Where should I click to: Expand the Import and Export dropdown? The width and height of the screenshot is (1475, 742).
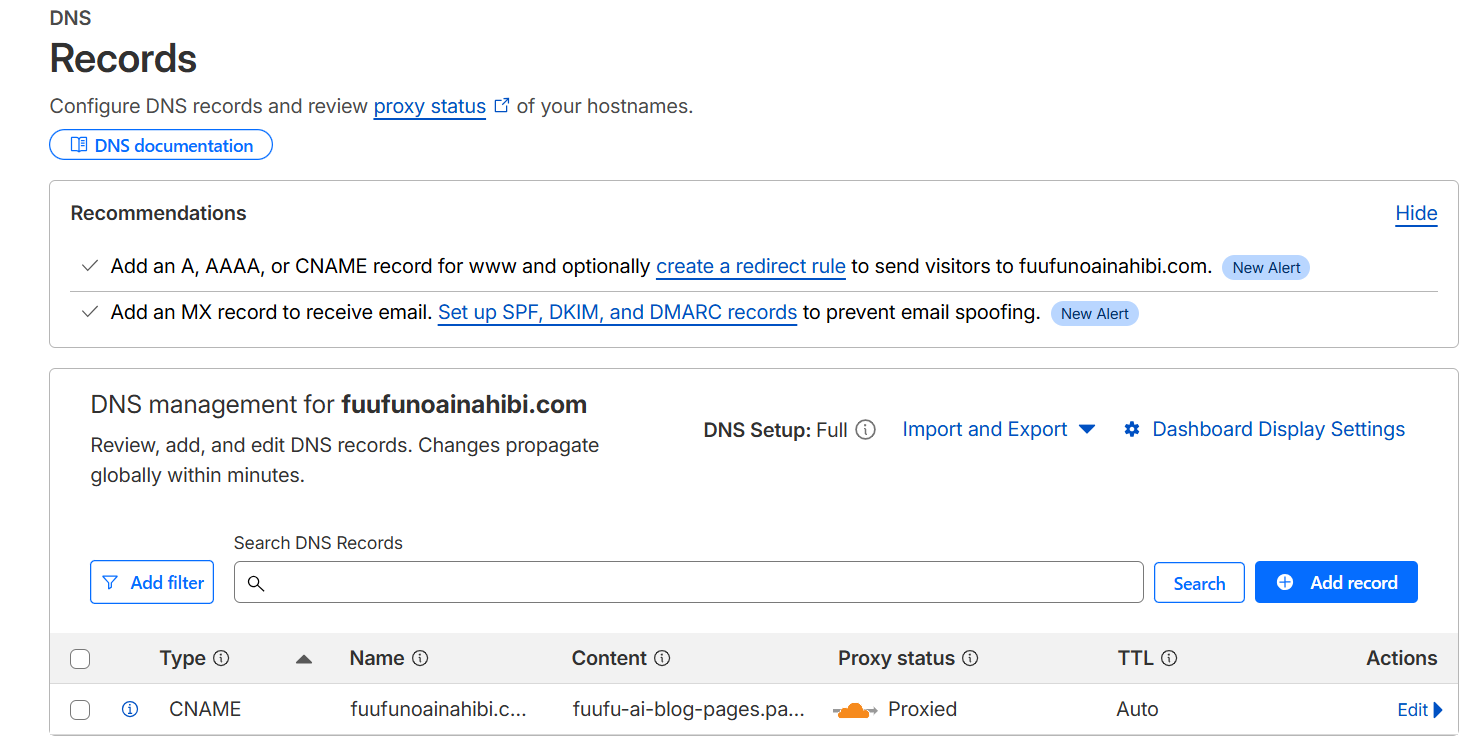click(x=999, y=429)
